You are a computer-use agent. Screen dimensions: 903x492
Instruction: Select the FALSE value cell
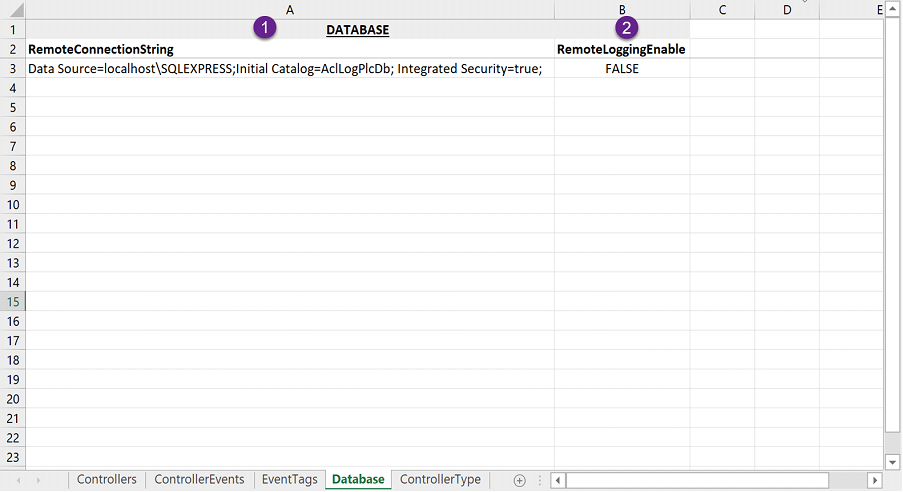click(622, 69)
